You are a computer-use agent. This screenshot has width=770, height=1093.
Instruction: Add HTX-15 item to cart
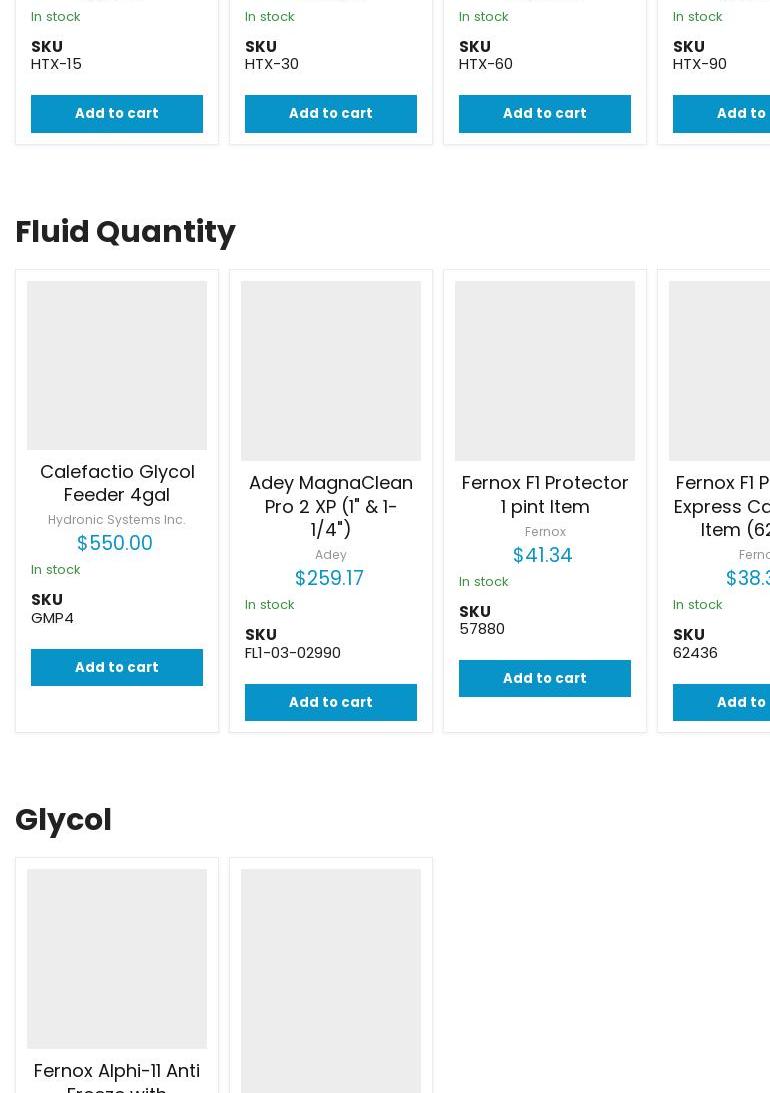click(x=117, y=113)
